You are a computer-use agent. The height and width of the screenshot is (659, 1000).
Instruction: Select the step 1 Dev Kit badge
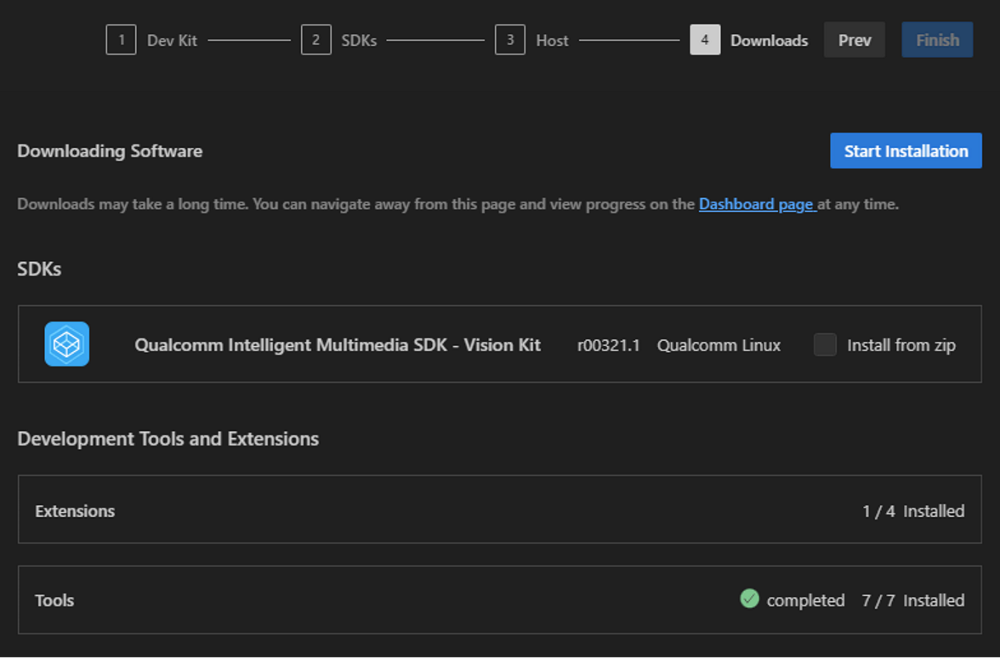click(120, 39)
